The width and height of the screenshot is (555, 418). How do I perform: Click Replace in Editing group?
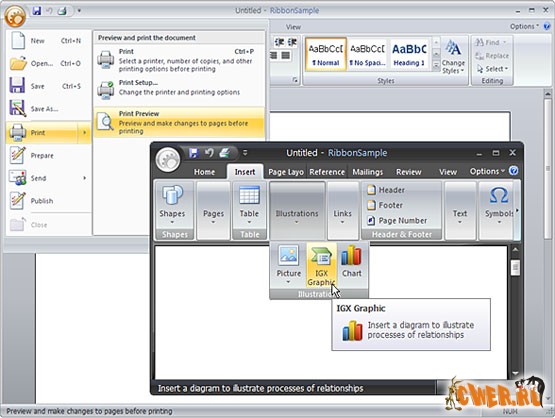coord(492,56)
